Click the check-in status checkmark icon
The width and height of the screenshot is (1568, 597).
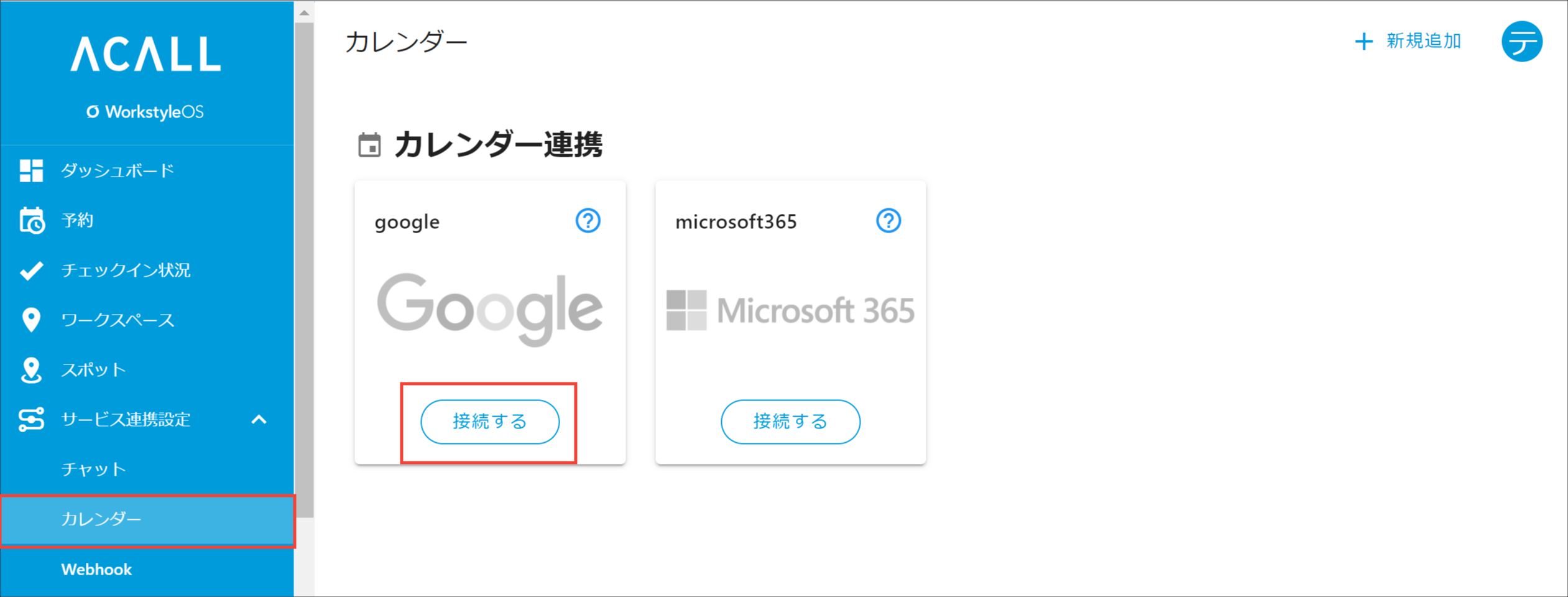[31, 271]
